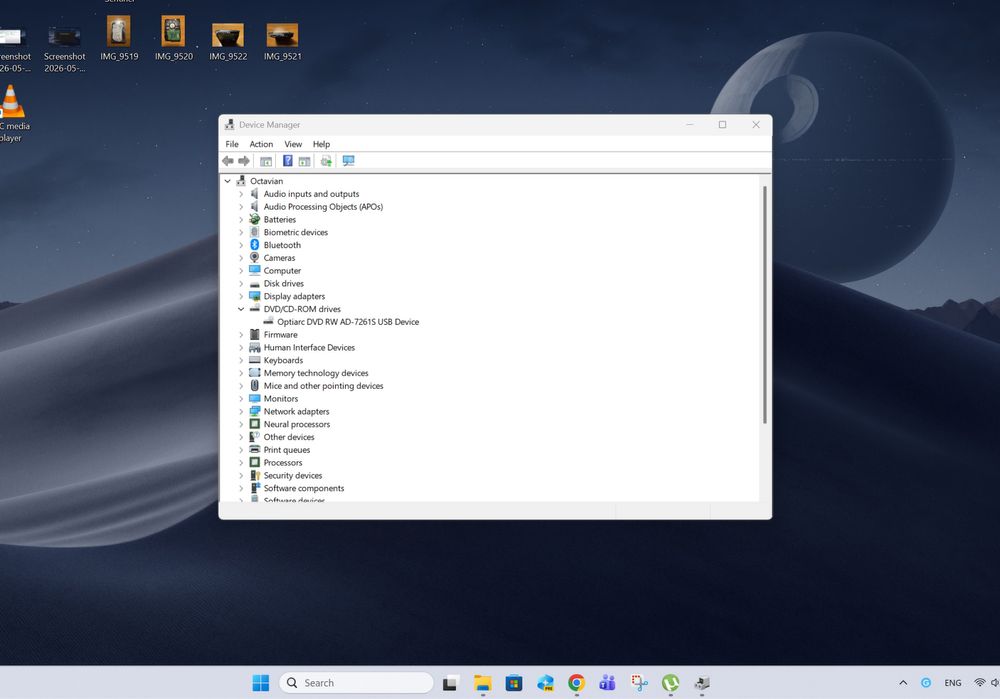Select the VLC media player desktop shortcut
The image size is (1000, 699).
(x=11, y=114)
